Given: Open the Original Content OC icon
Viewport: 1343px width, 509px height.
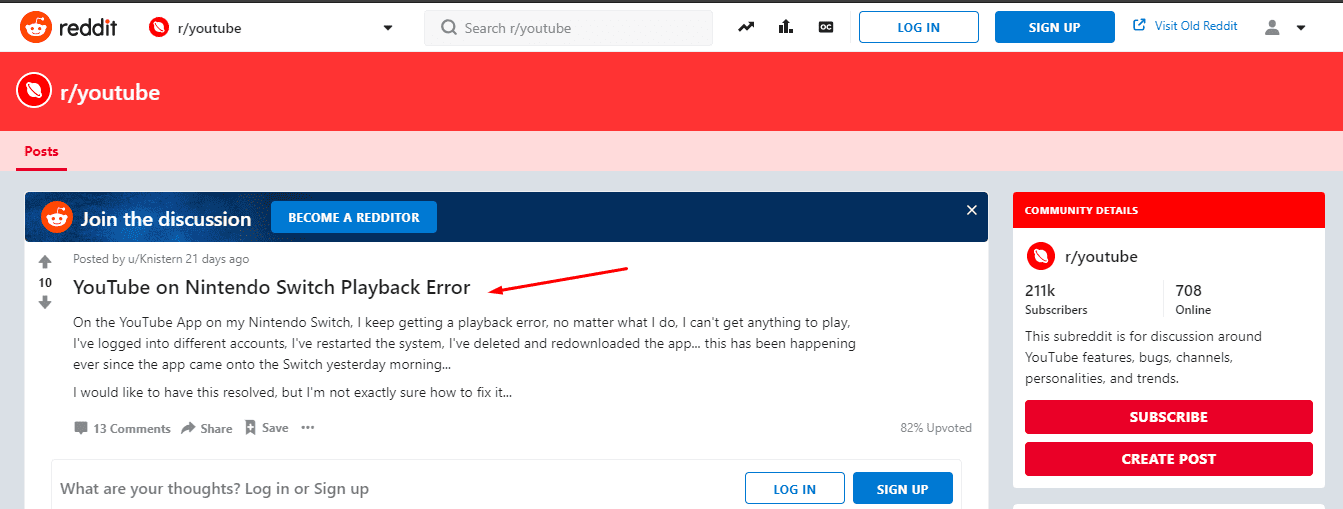Looking at the screenshot, I should (x=826, y=27).
